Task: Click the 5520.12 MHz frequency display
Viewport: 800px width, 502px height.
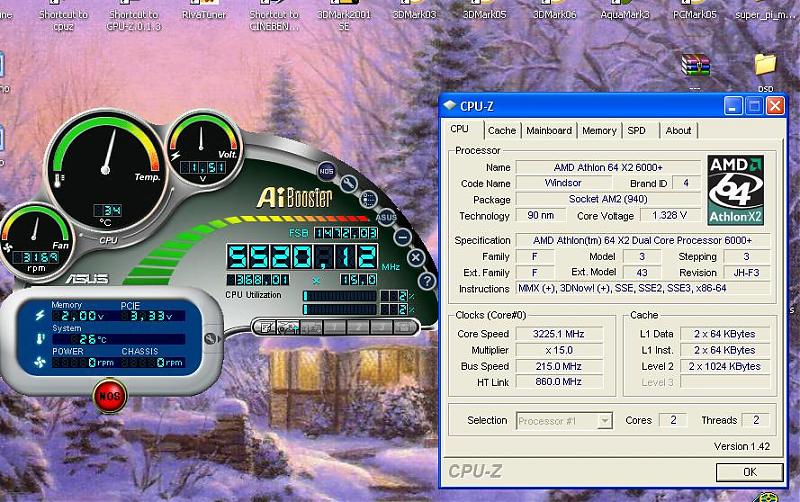Action: coord(303,257)
